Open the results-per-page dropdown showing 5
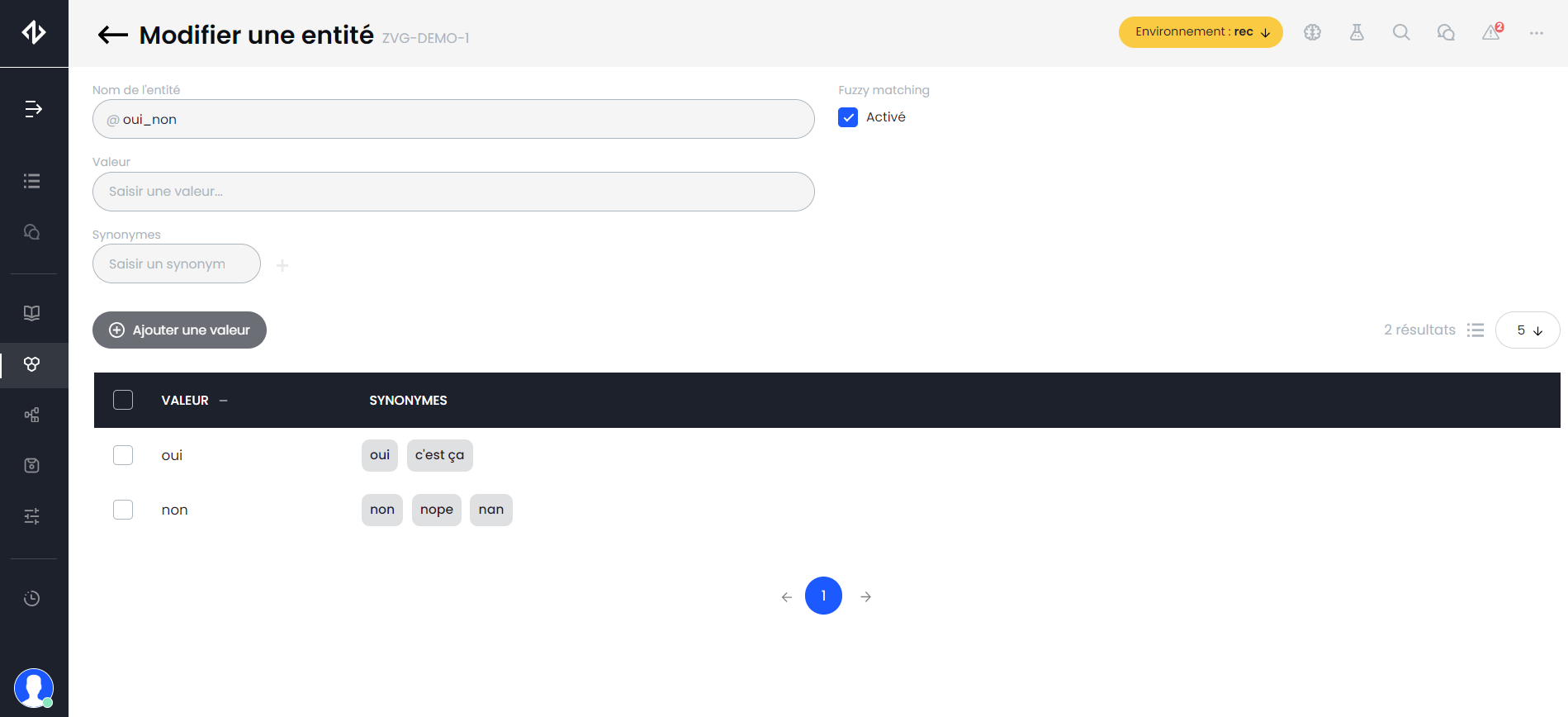The height and width of the screenshot is (717, 1568). pyautogui.click(x=1527, y=330)
